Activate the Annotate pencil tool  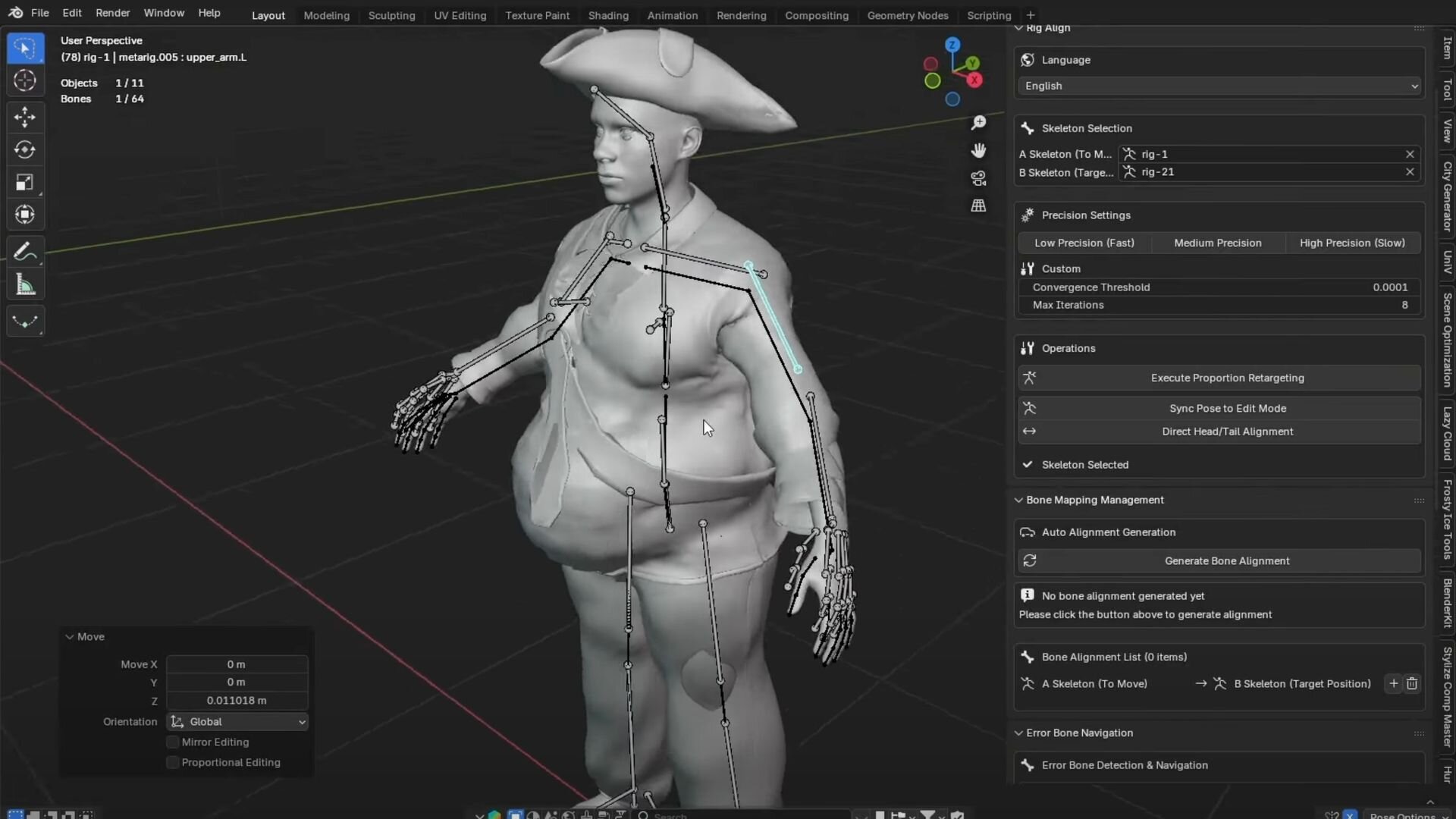pos(25,251)
